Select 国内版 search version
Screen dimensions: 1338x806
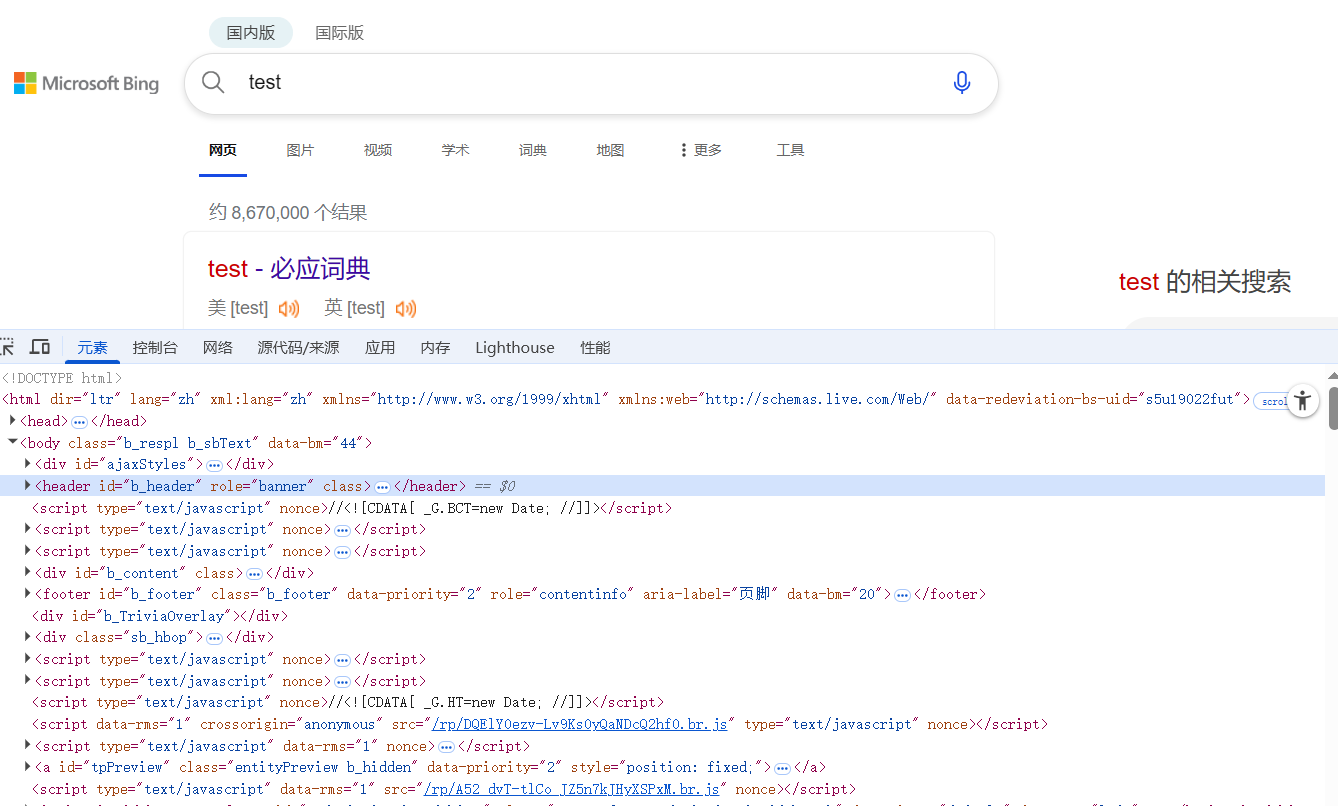click(251, 32)
